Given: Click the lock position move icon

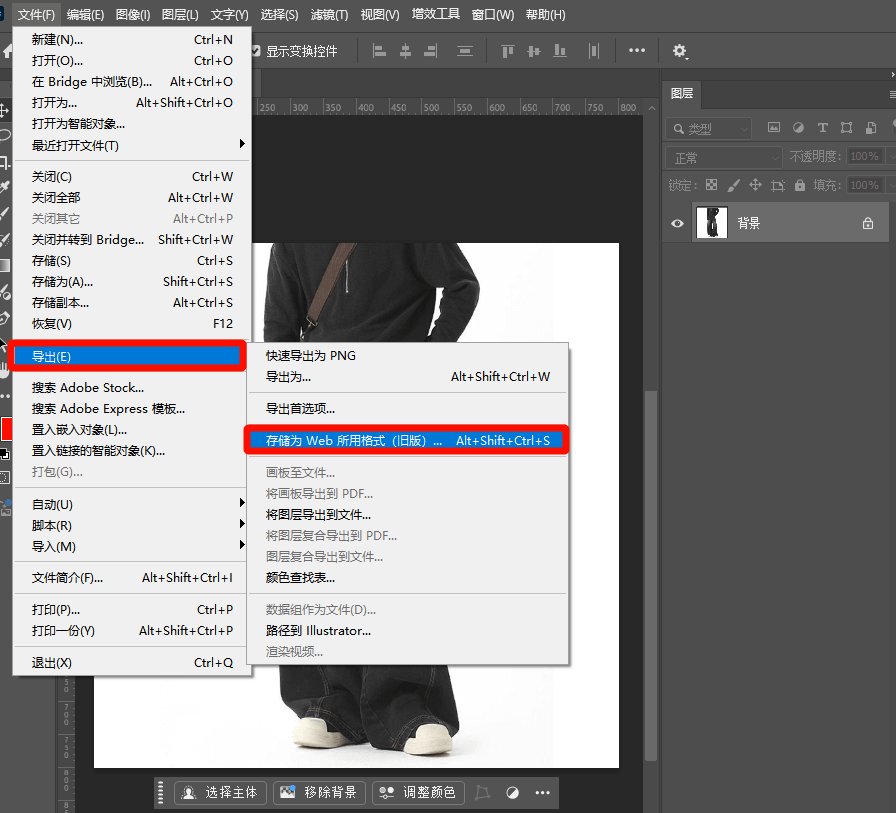Looking at the screenshot, I should 755,185.
